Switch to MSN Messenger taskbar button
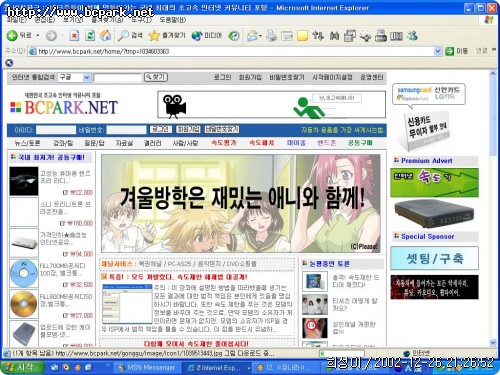Image resolution: width=500 pixels, height=375 pixels. pyautogui.click(x=148, y=368)
